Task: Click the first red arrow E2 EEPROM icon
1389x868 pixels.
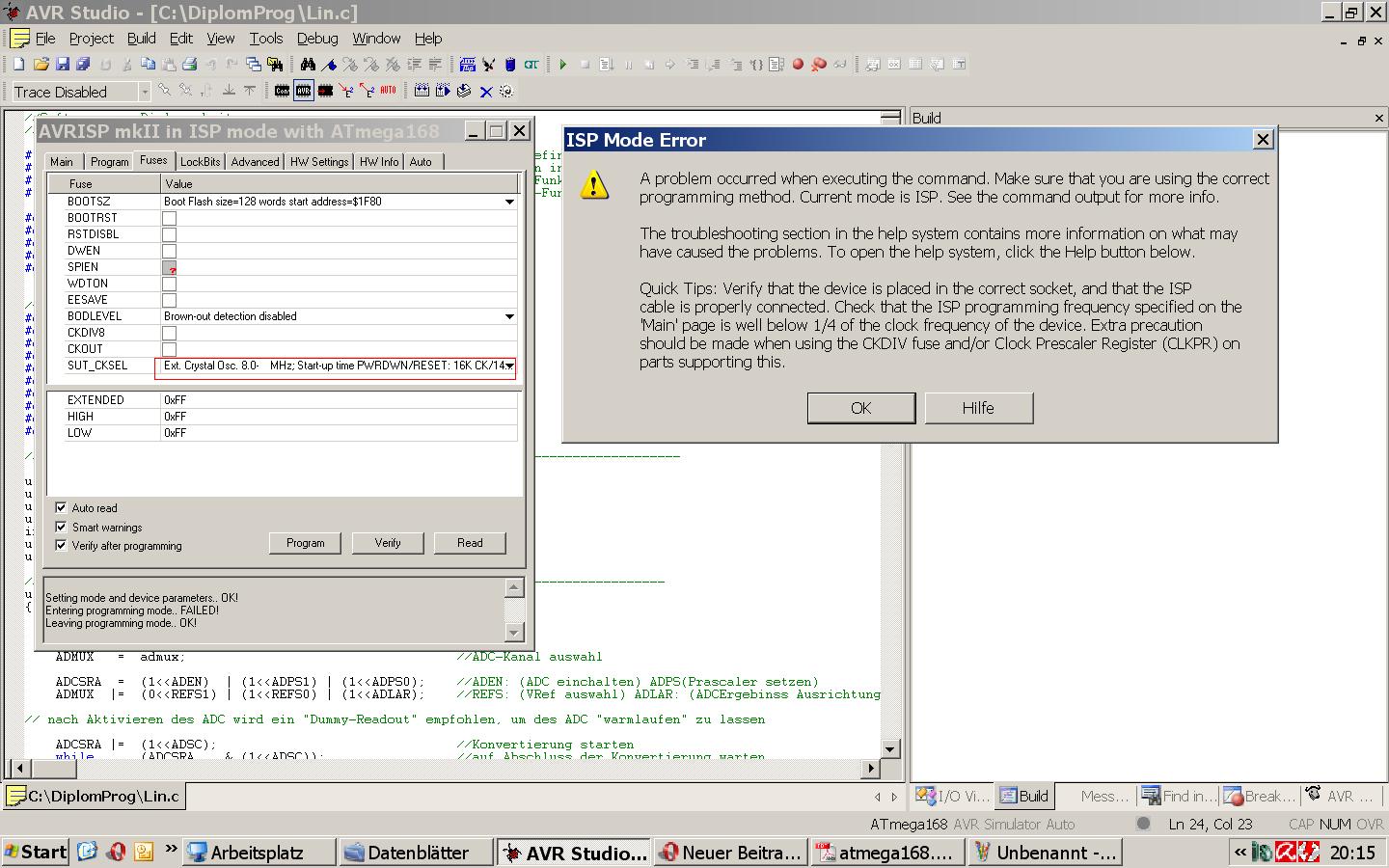Action: pyautogui.click(x=346, y=91)
